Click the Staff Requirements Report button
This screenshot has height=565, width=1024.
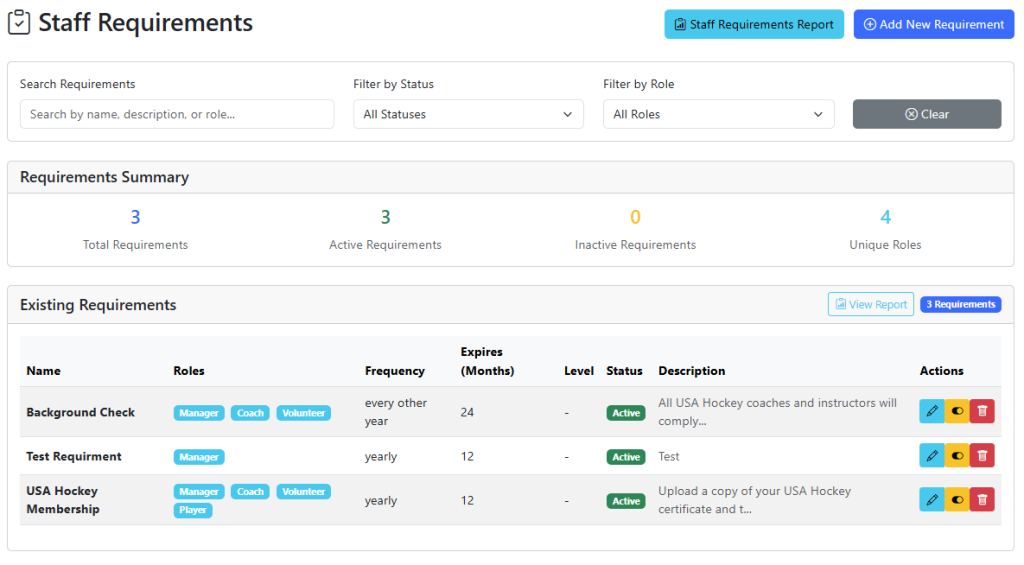(754, 24)
